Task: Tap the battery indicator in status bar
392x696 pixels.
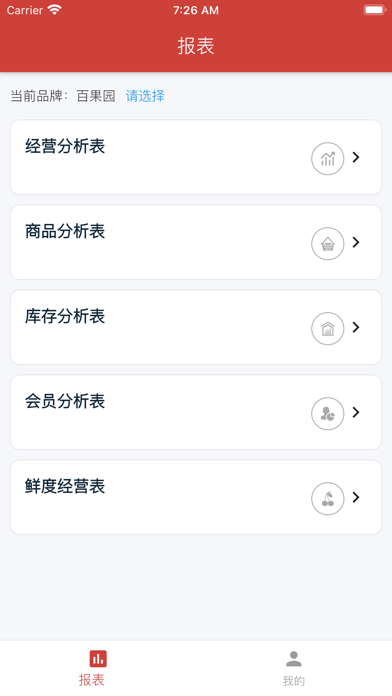Action: point(374,10)
